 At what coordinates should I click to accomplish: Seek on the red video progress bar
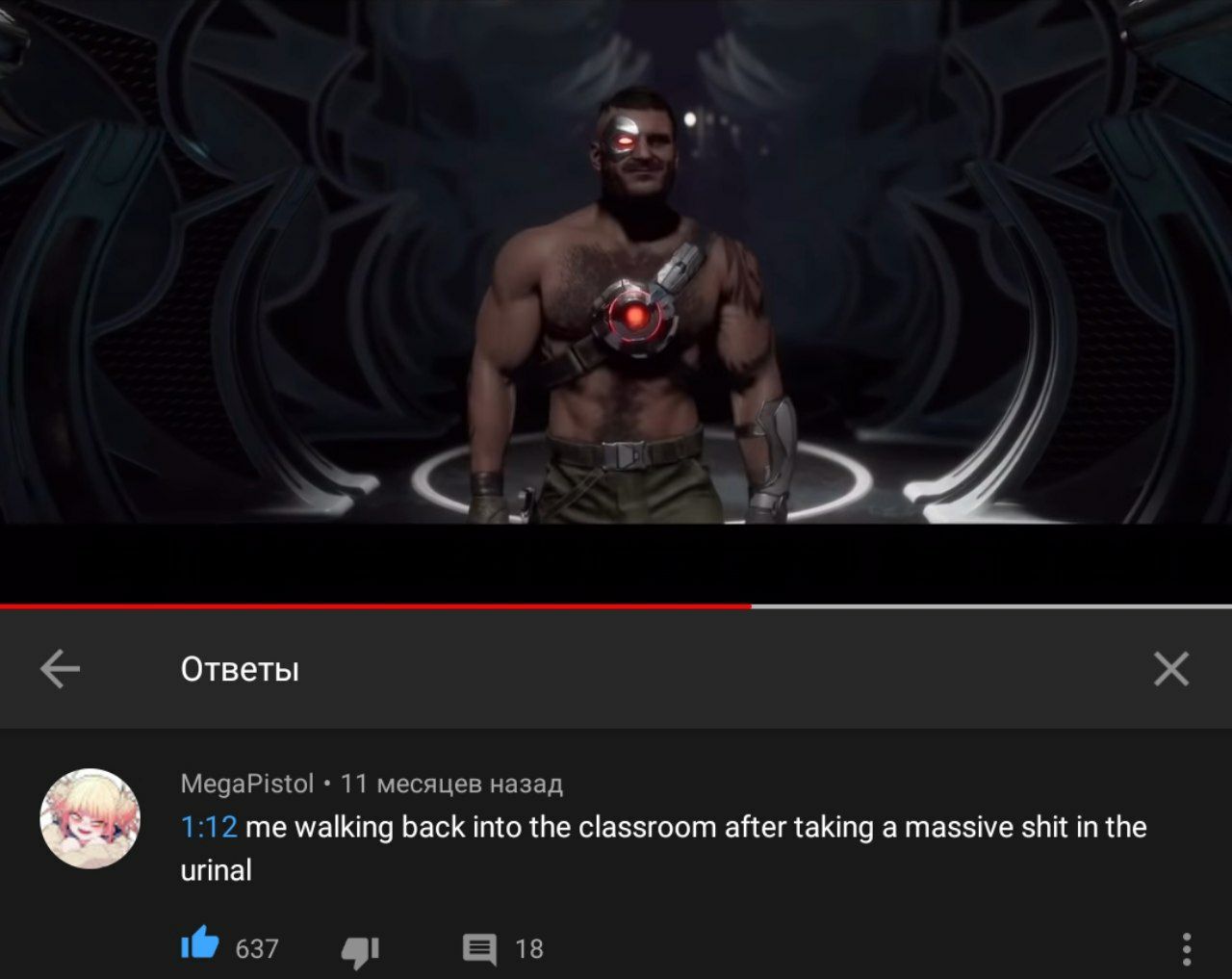coord(375,606)
